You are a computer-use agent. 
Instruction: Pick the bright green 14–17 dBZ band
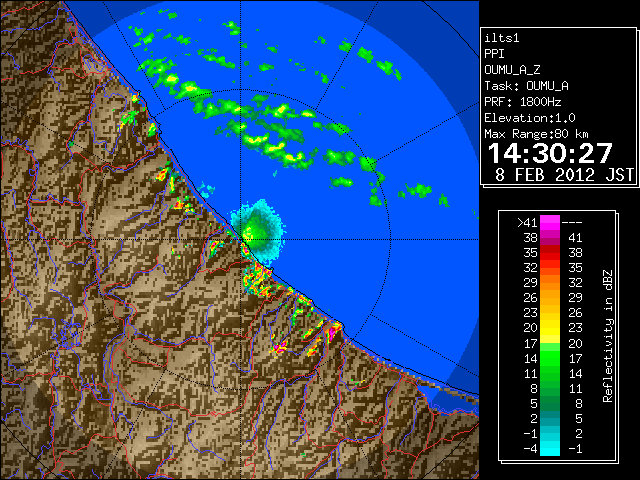550,358
